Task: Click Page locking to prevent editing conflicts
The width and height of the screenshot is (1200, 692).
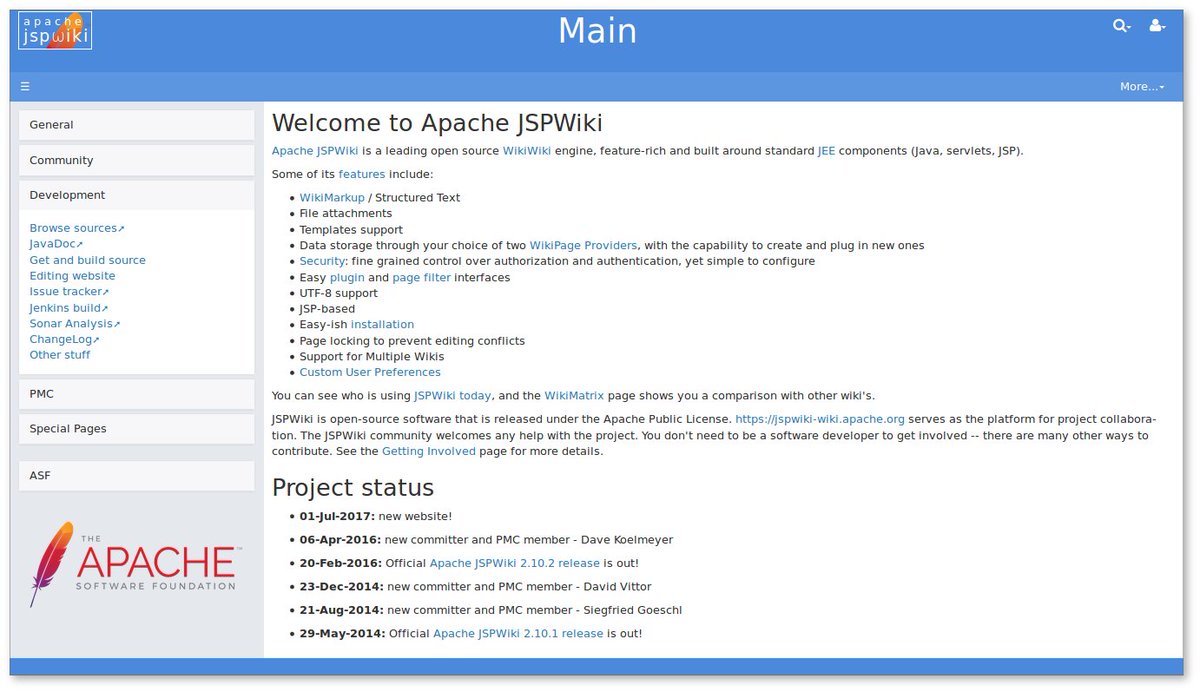Action: [x=412, y=341]
